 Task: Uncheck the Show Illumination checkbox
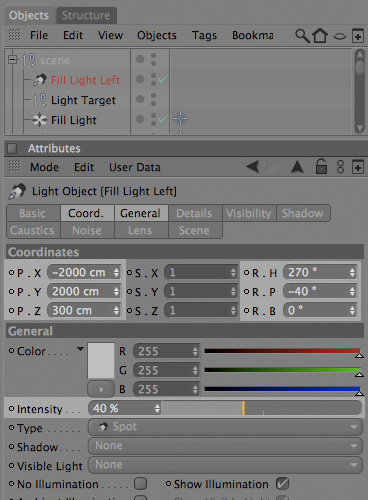282,483
